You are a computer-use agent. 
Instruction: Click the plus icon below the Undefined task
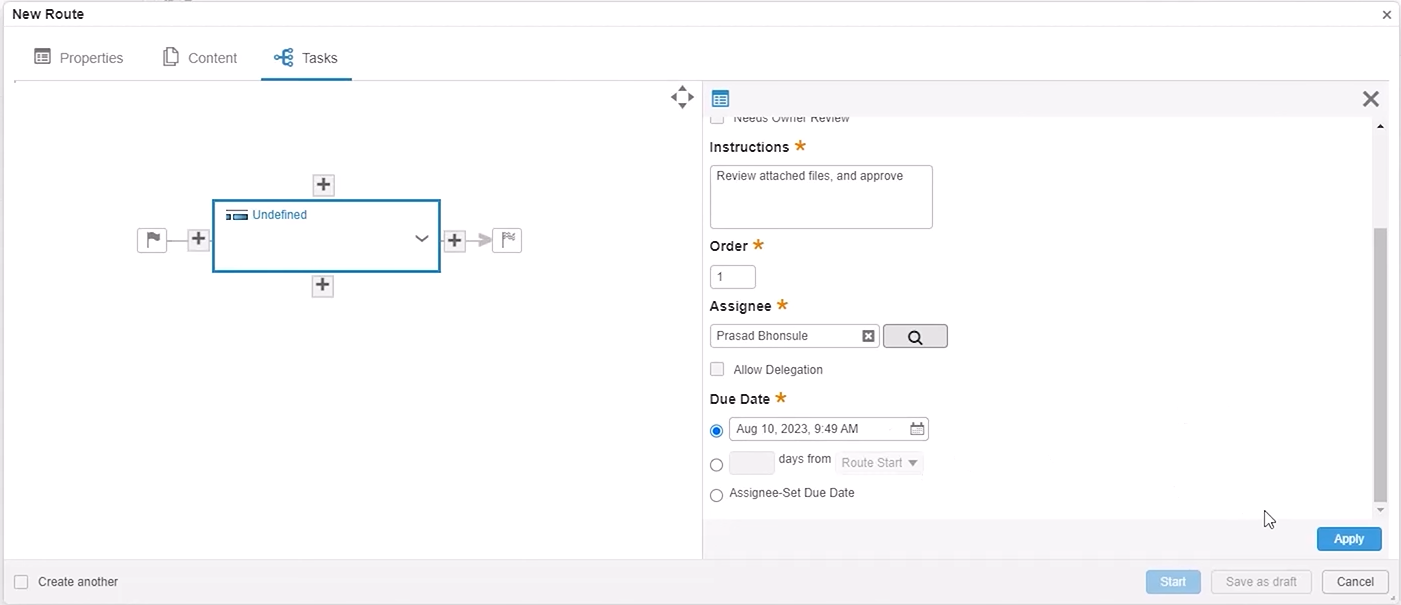(x=322, y=285)
